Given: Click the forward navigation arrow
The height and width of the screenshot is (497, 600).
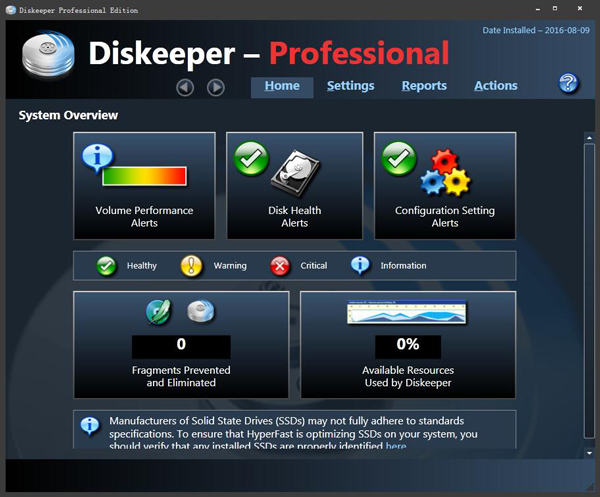Looking at the screenshot, I should click(216, 87).
